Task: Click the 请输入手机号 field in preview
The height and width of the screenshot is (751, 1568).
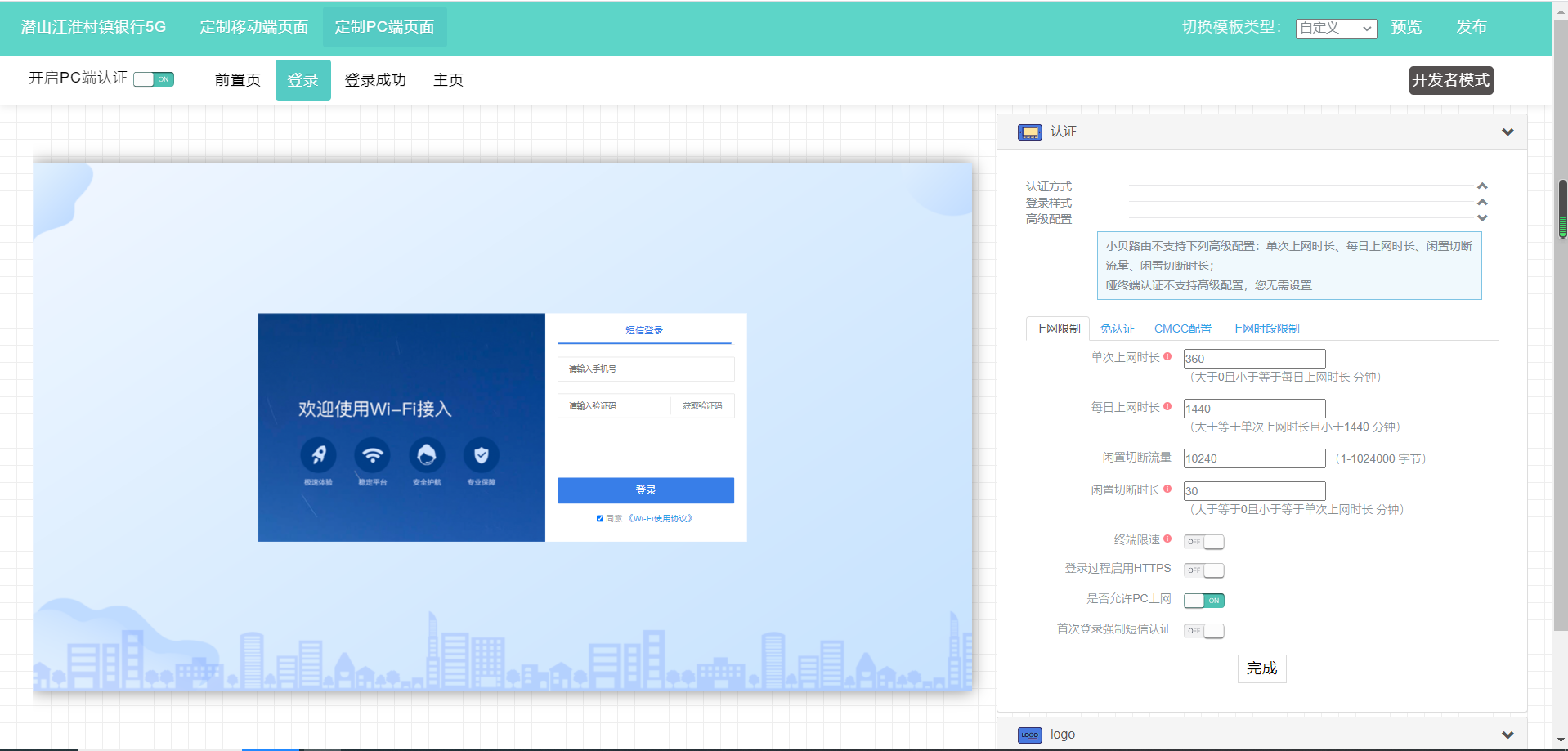Action: [x=646, y=369]
